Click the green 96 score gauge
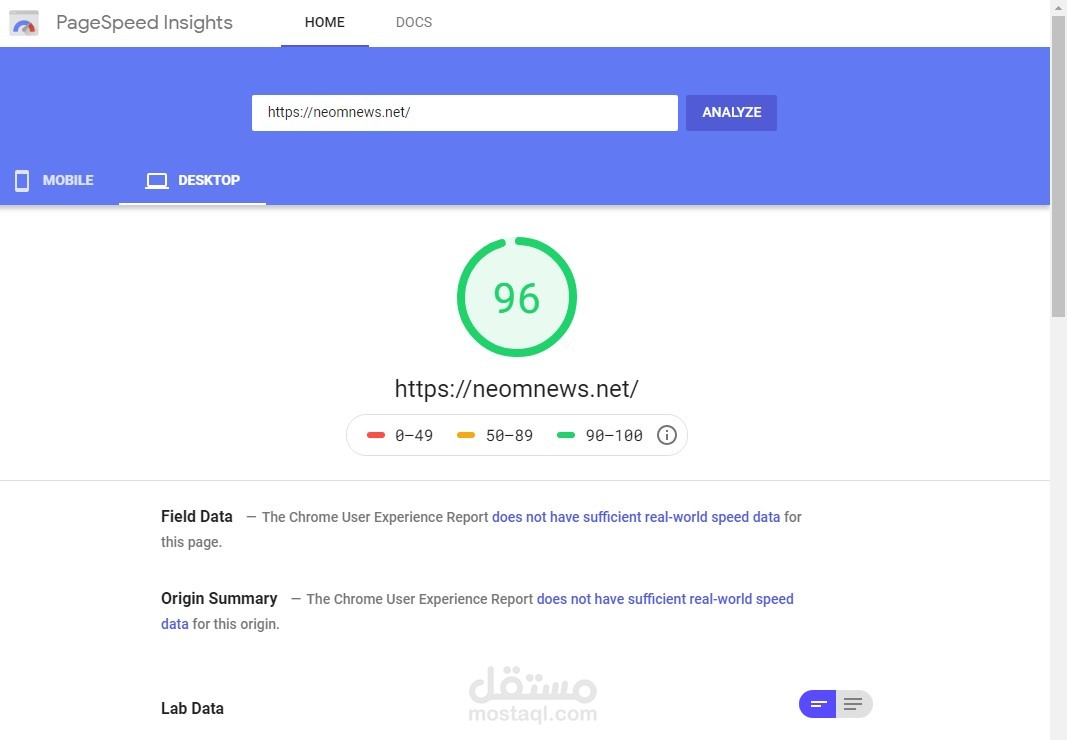The image size is (1067, 740). tap(516, 297)
